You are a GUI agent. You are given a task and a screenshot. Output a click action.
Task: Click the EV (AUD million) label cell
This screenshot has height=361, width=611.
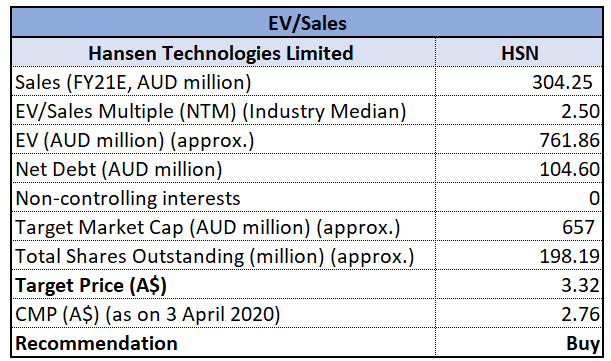[x=223, y=140]
